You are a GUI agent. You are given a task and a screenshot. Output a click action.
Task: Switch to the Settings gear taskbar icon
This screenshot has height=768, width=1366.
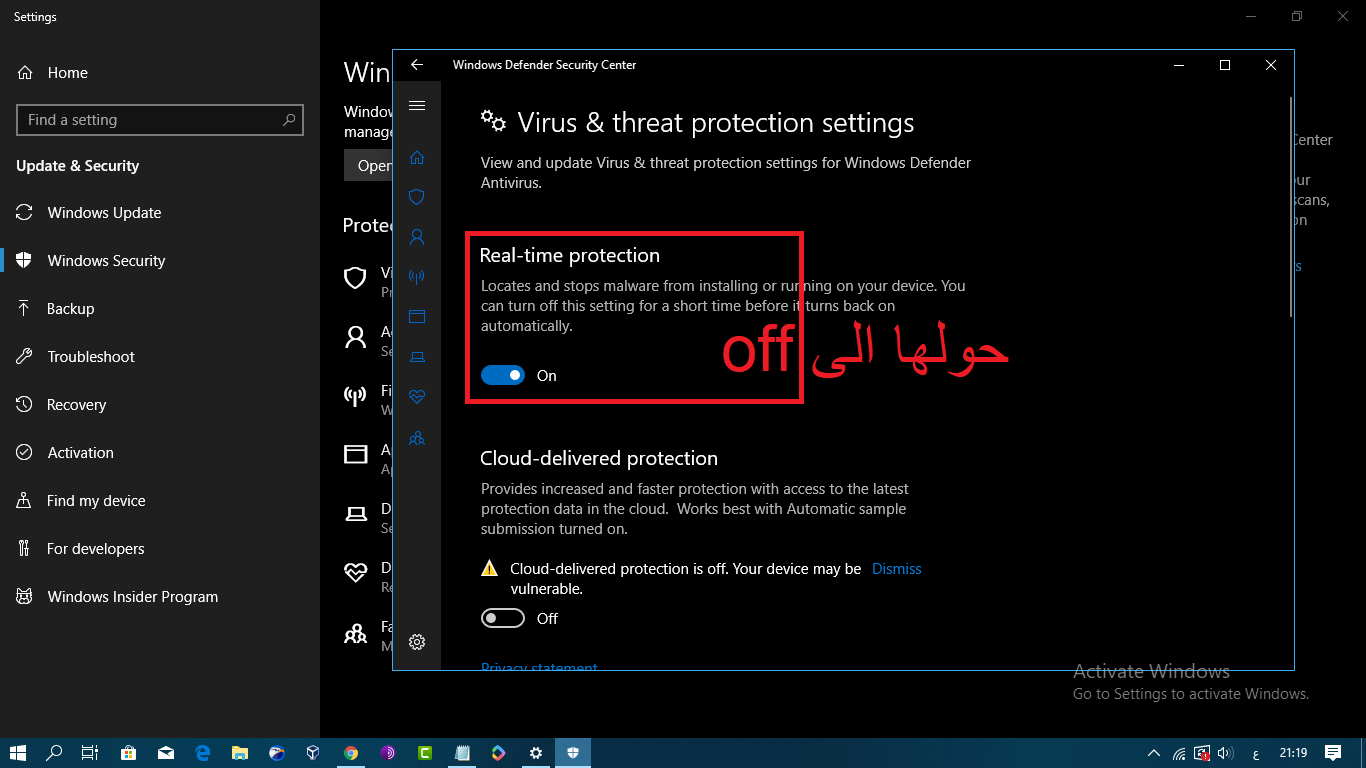[535, 753]
